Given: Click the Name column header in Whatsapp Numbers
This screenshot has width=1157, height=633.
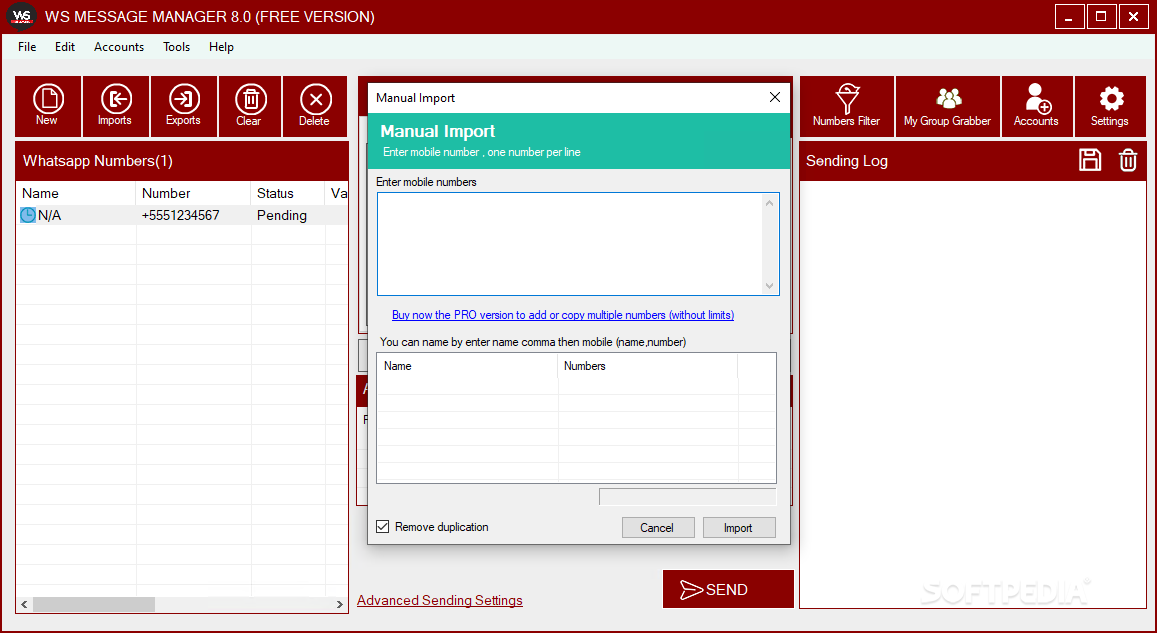Looking at the screenshot, I should coord(76,193).
